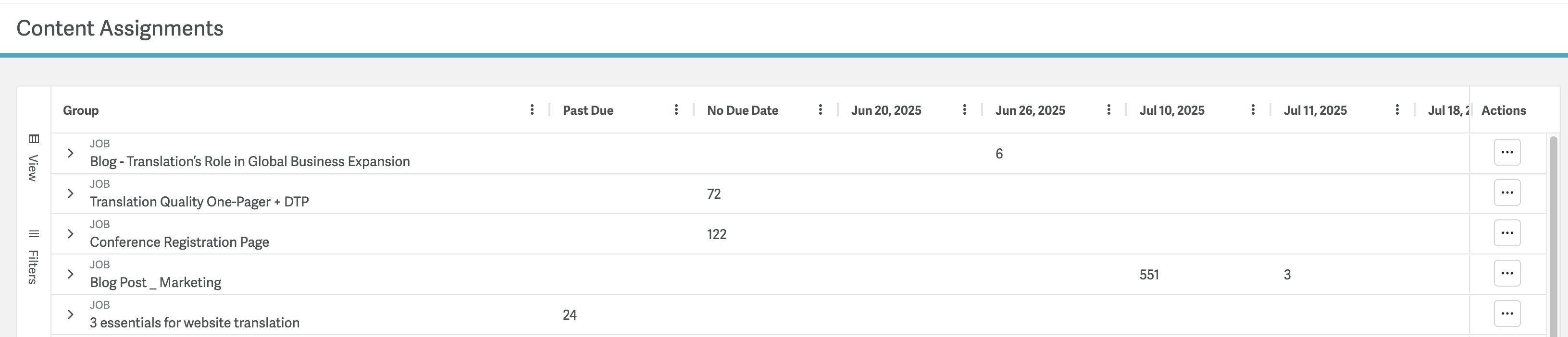Open the View columns side panel
Viewport: 1568px width, 337px height.
(34, 158)
